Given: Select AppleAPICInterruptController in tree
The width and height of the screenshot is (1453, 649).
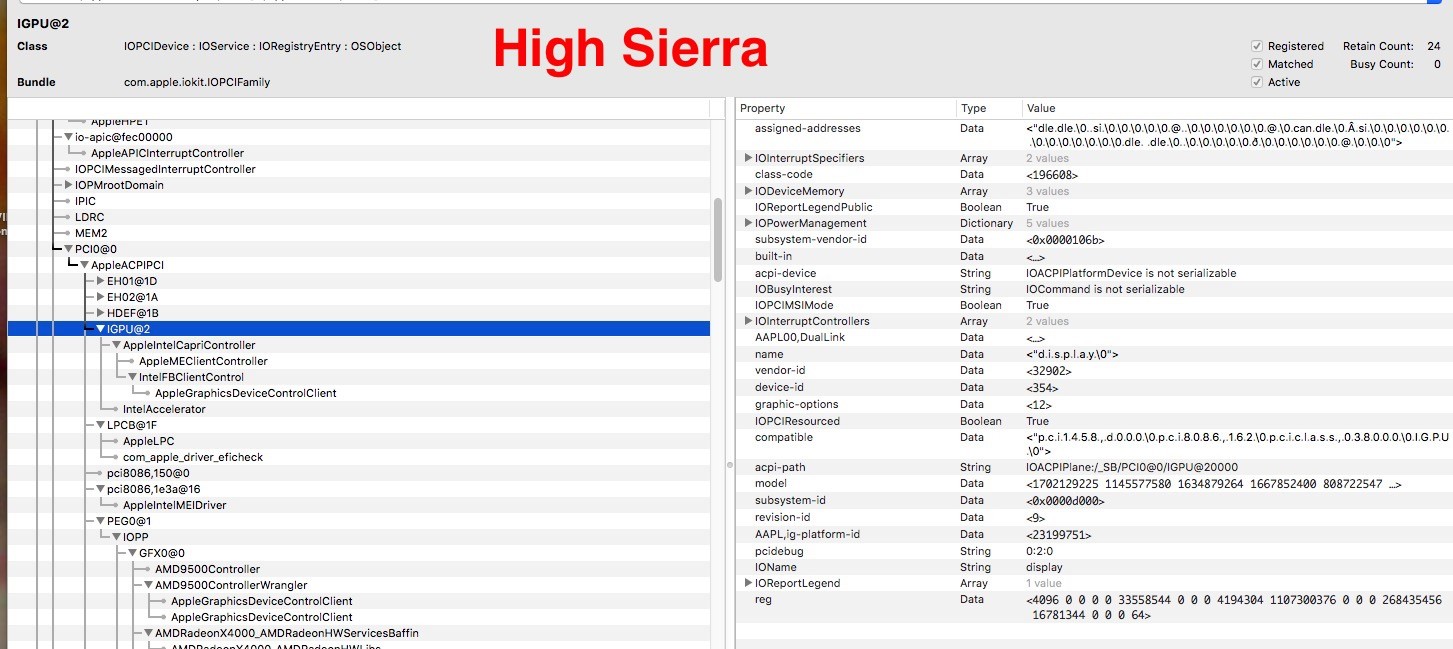Looking at the screenshot, I should 167,153.
